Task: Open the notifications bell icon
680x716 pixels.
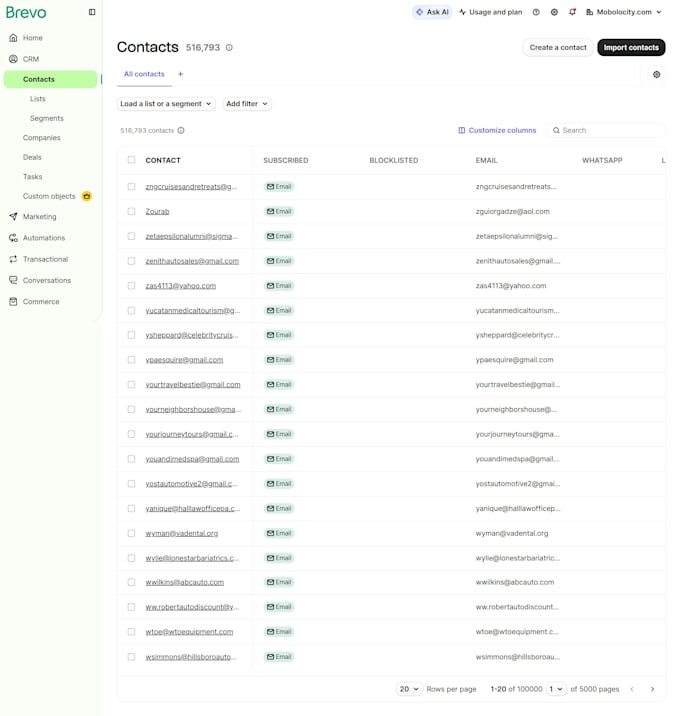Action: [x=572, y=12]
